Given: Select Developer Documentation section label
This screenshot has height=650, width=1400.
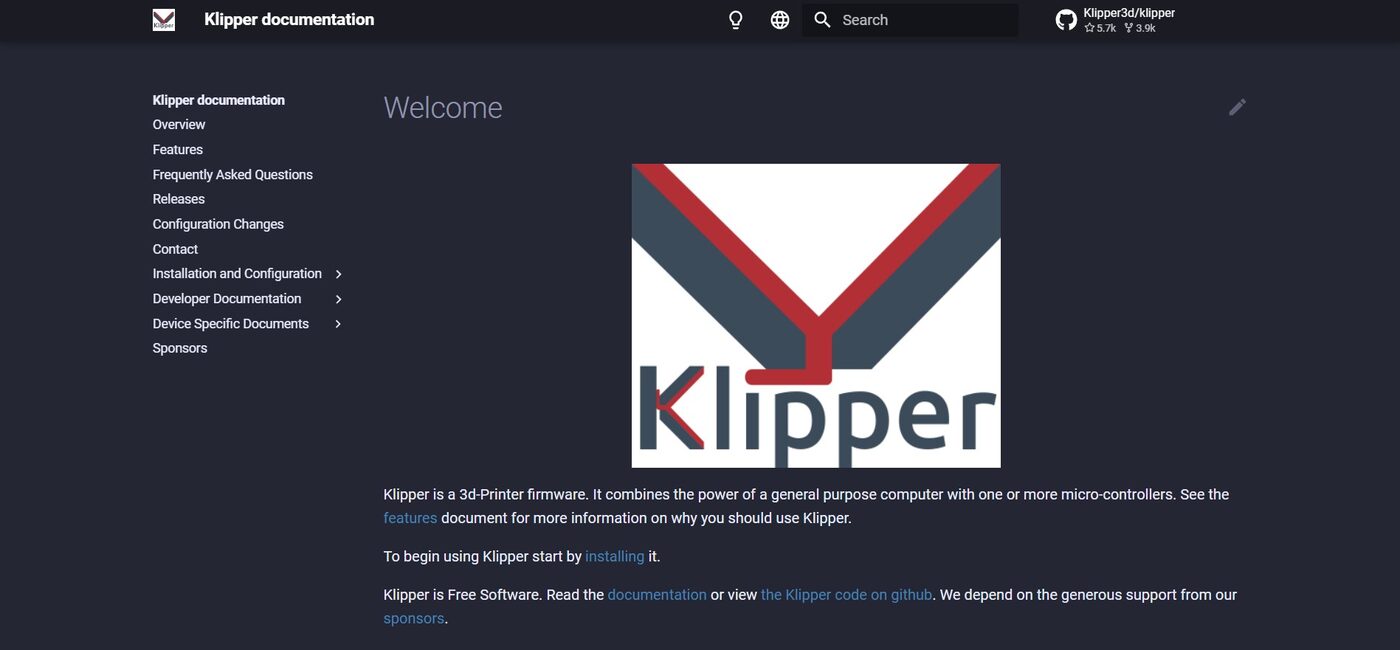Looking at the screenshot, I should (227, 299).
